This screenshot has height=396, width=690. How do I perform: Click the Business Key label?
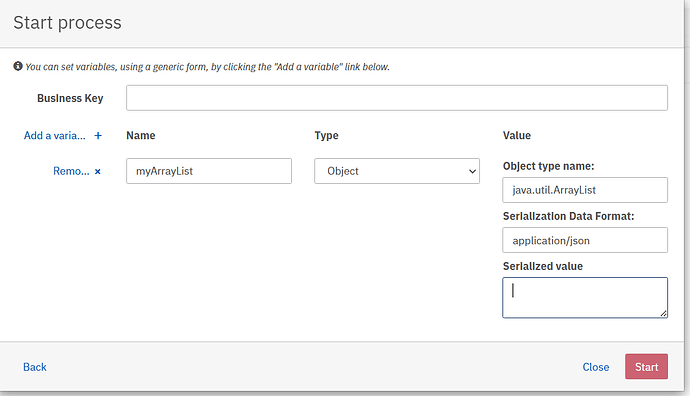[70, 98]
